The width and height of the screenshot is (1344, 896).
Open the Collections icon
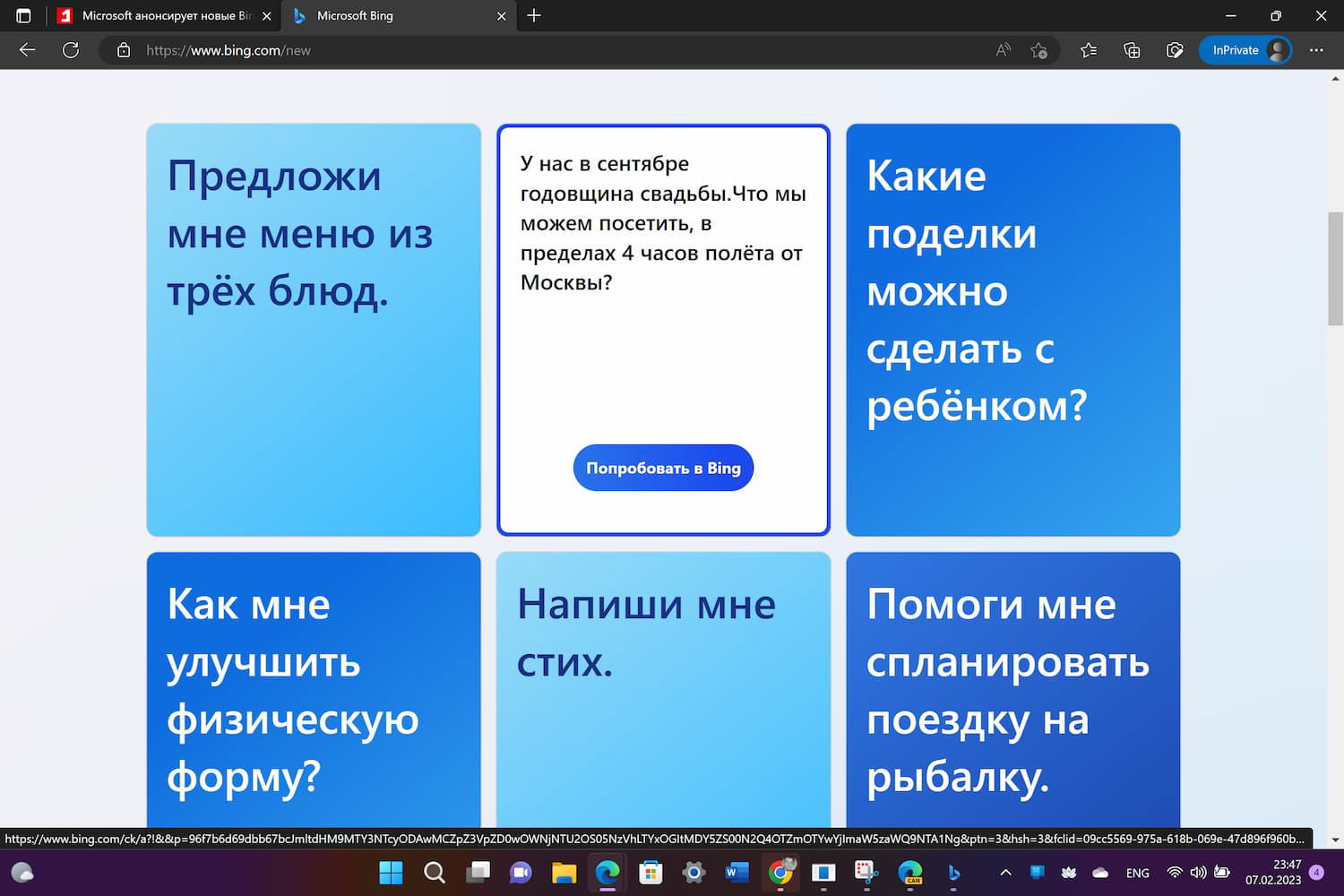coord(1132,50)
